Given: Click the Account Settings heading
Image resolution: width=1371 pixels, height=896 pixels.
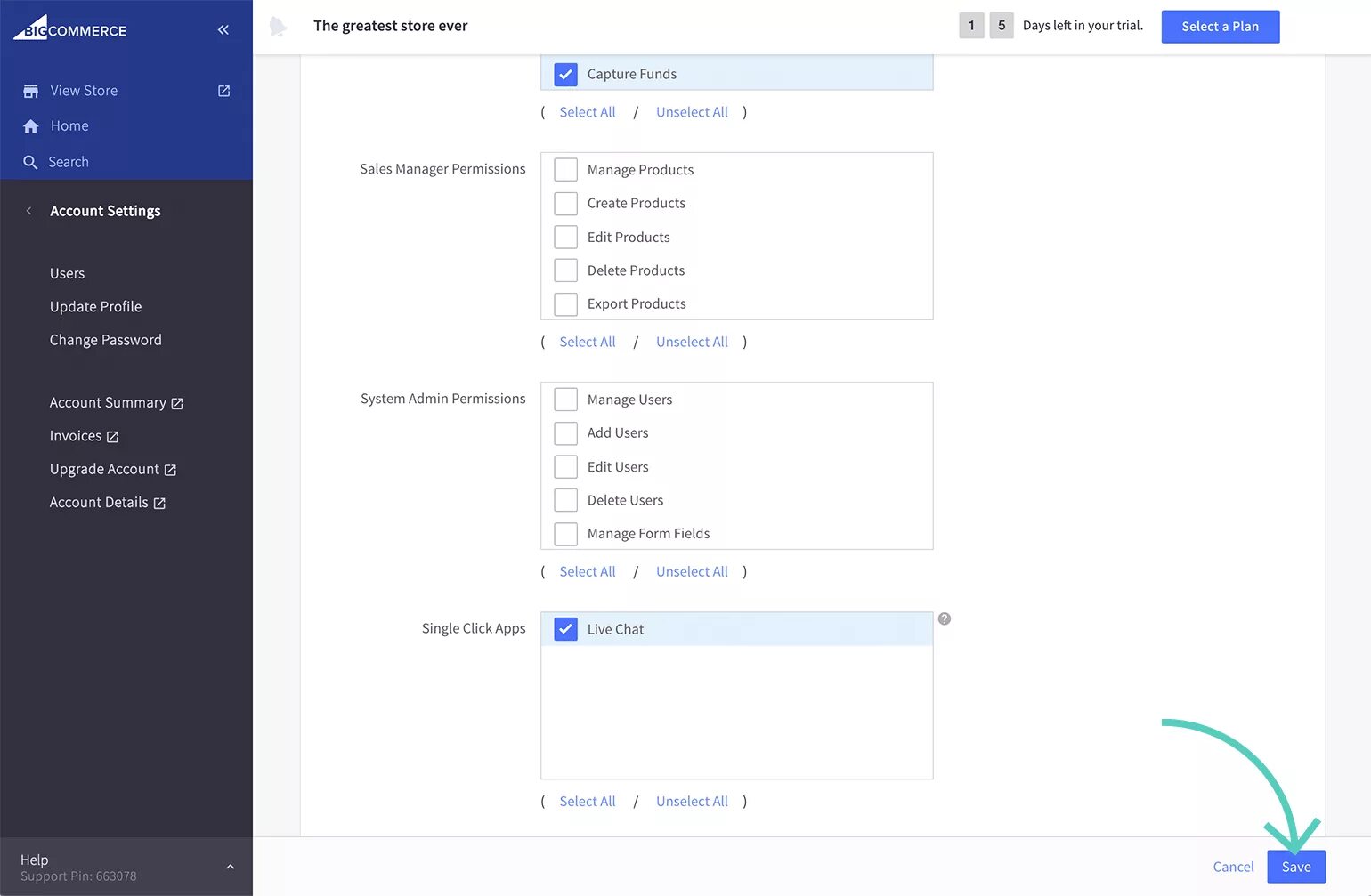Looking at the screenshot, I should coord(105,211).
